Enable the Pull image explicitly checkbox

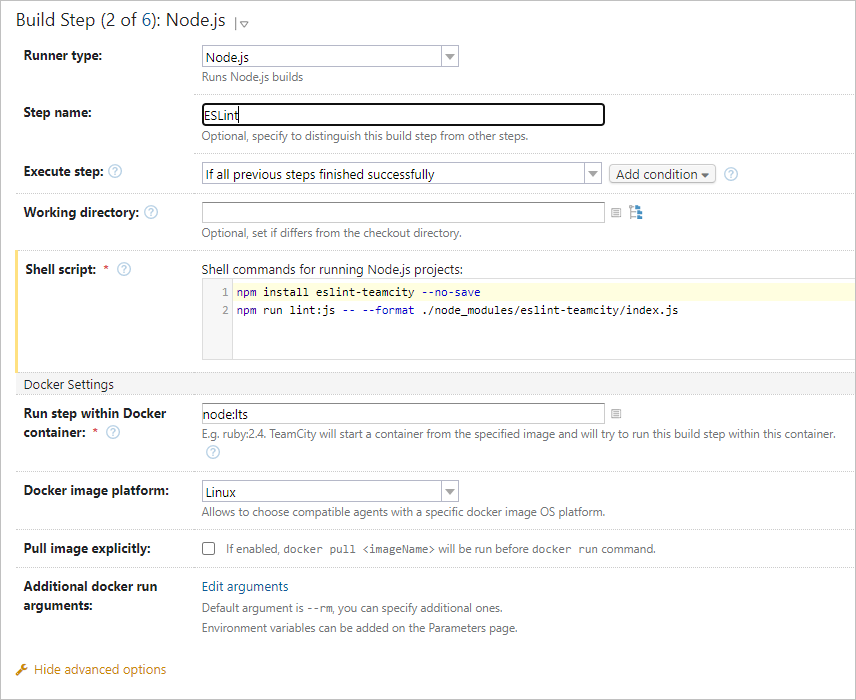click(208, 548)
